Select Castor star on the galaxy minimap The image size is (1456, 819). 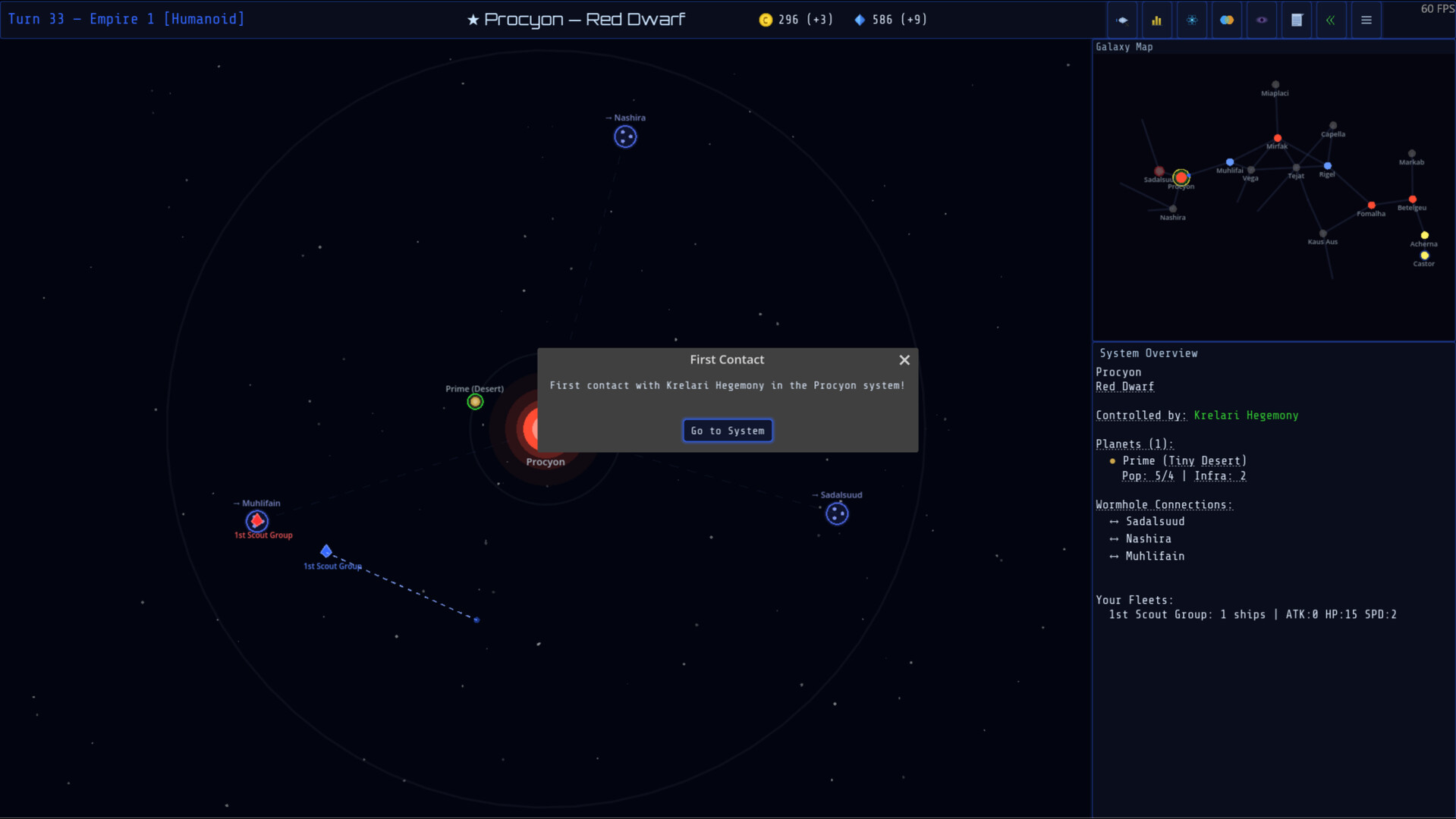1424,256
